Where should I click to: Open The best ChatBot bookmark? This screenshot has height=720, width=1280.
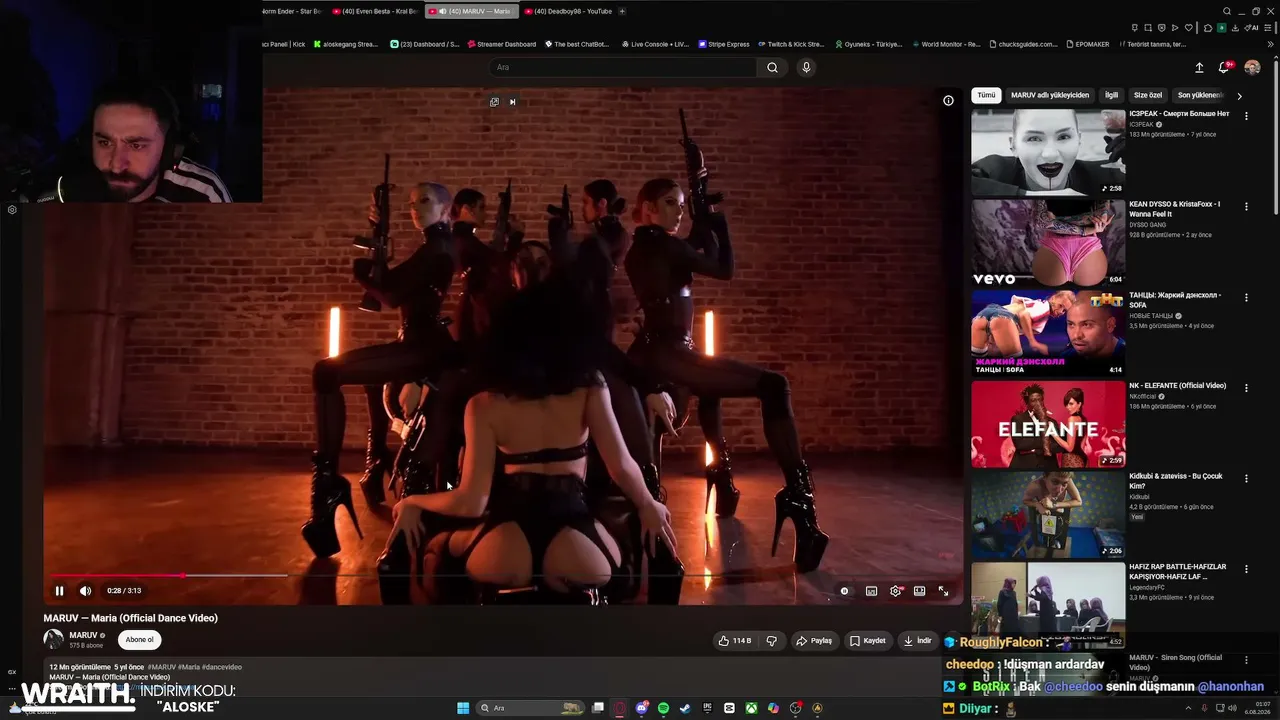pos(576,44)
